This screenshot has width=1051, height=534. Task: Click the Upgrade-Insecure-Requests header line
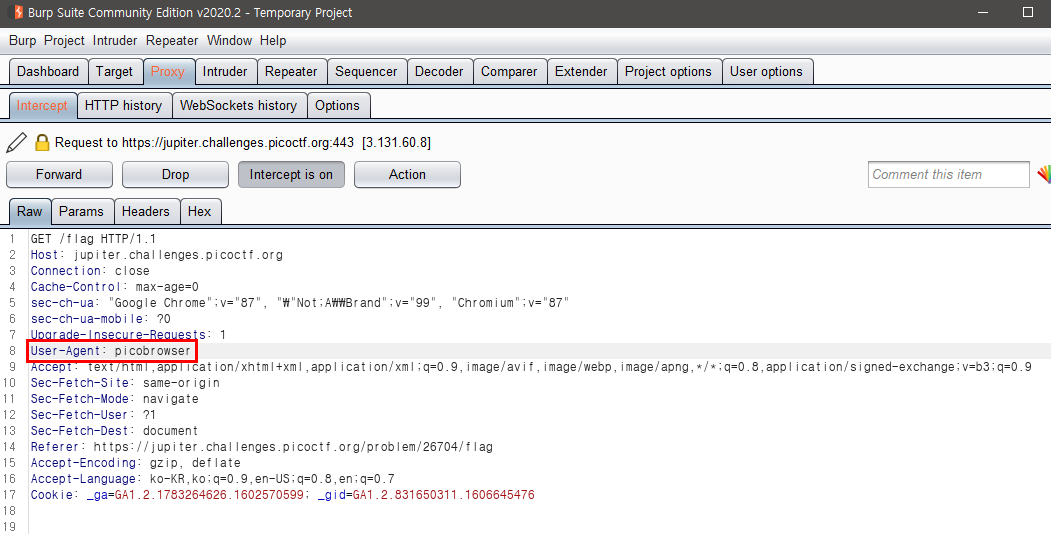coord(128,334)
